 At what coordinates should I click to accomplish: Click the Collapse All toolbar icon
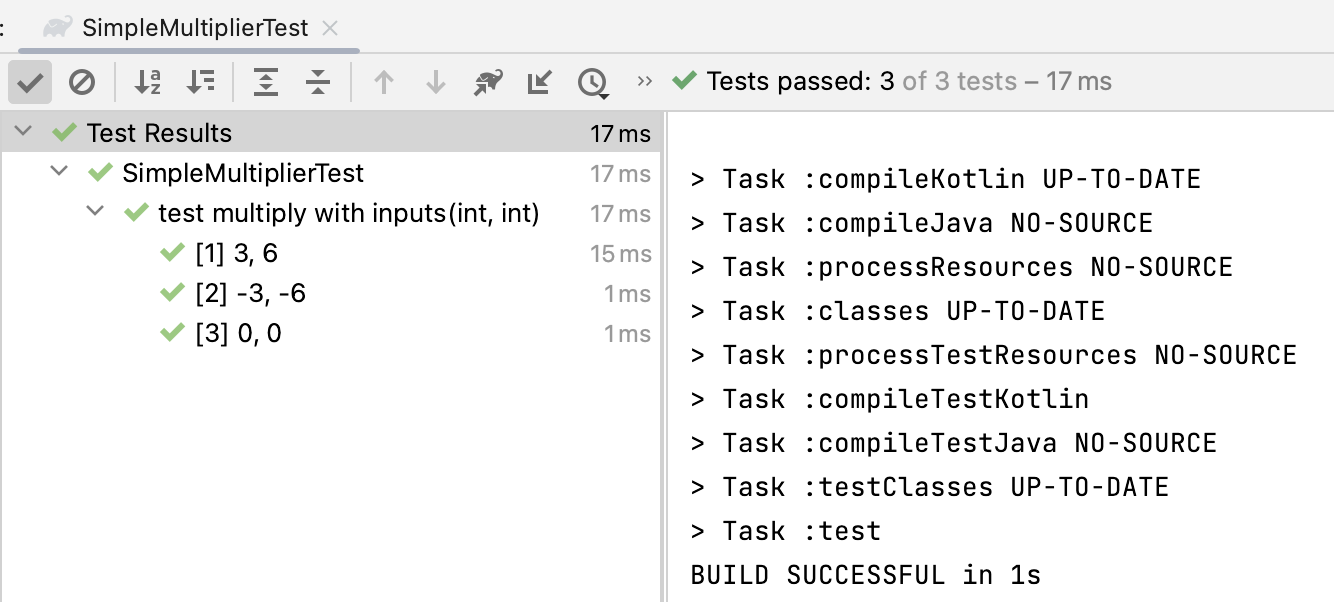(x=318, y=82)
